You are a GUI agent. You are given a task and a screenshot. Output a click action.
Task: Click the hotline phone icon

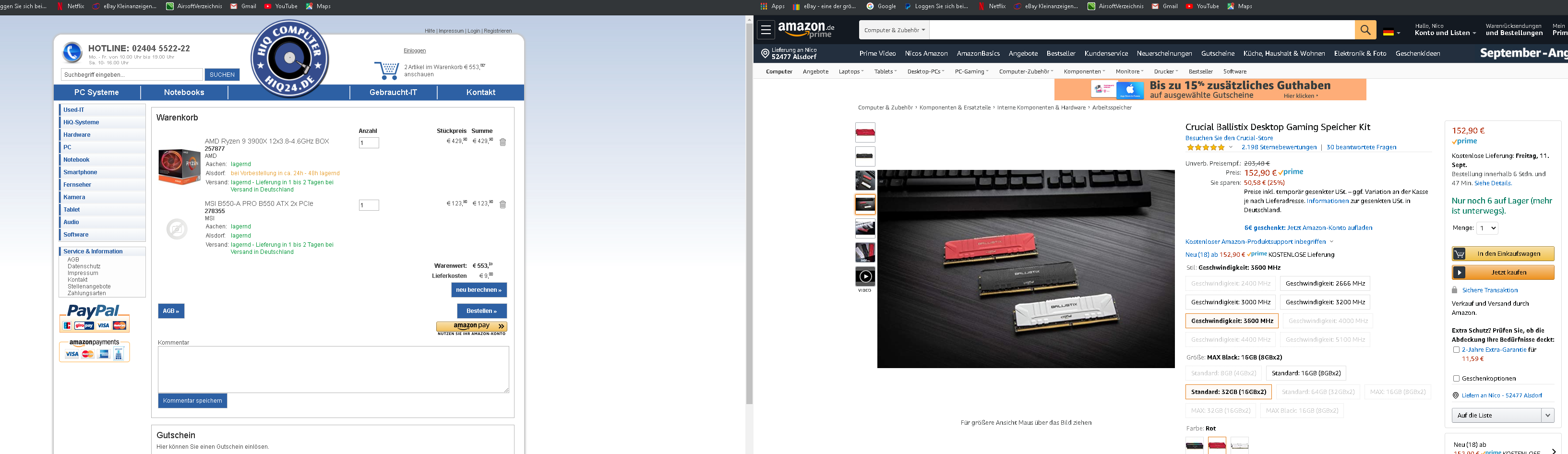pyautogui.click(x=72, y=52)
